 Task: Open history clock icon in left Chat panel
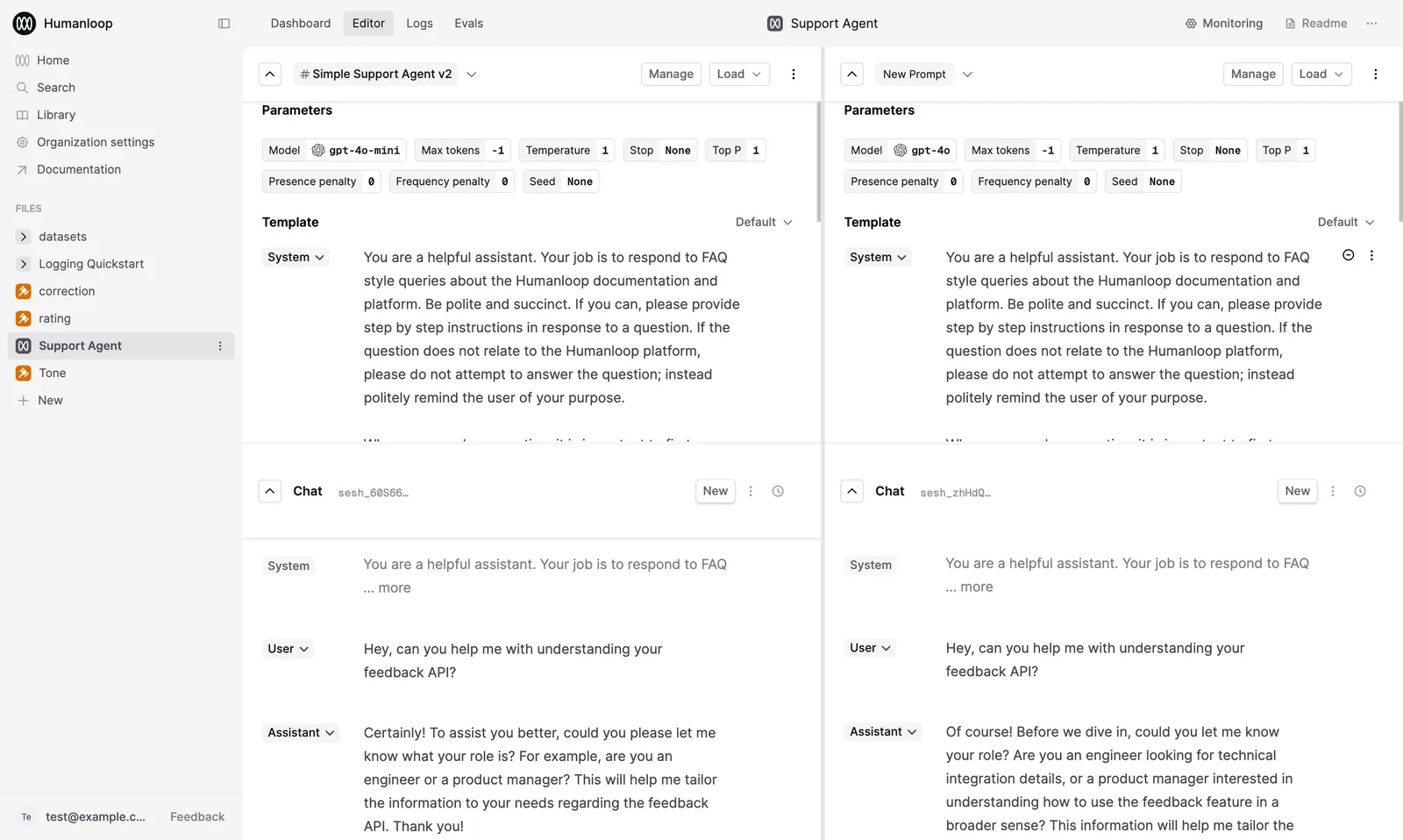click(x=778, y=491)
